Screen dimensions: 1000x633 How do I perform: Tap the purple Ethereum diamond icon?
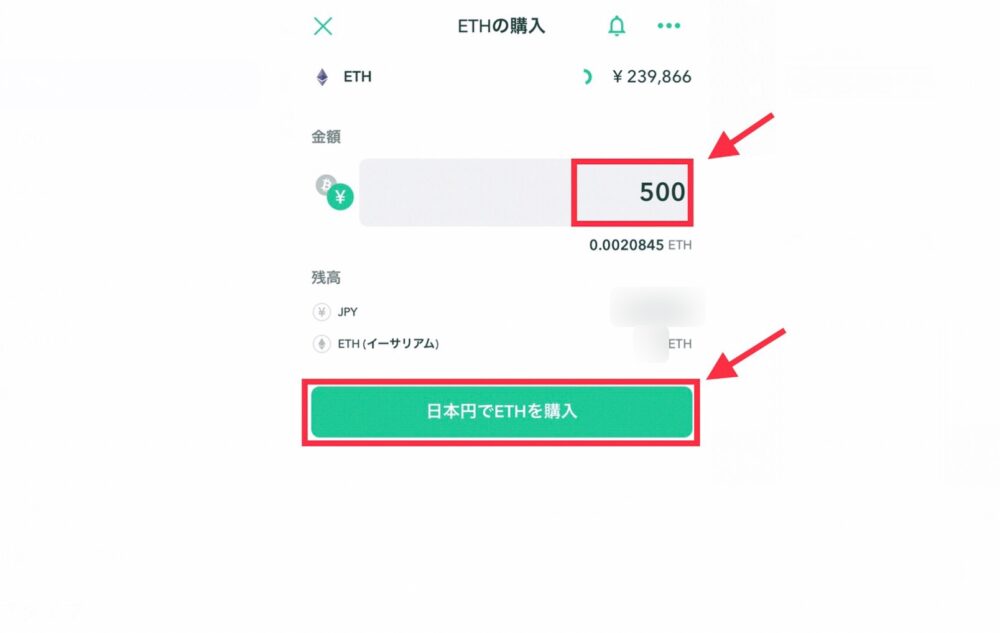click(323, 77)
